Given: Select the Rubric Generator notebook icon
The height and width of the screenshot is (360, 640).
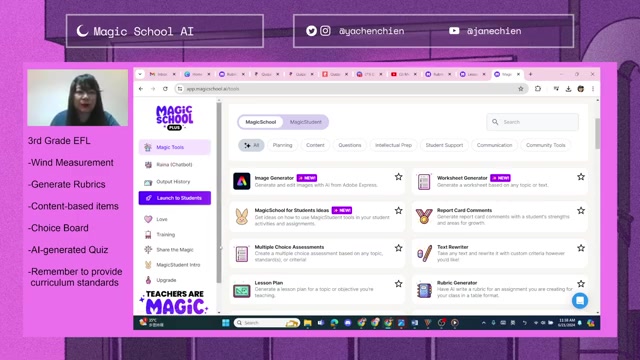Looking at the screenshot, I should coord(424,290).
